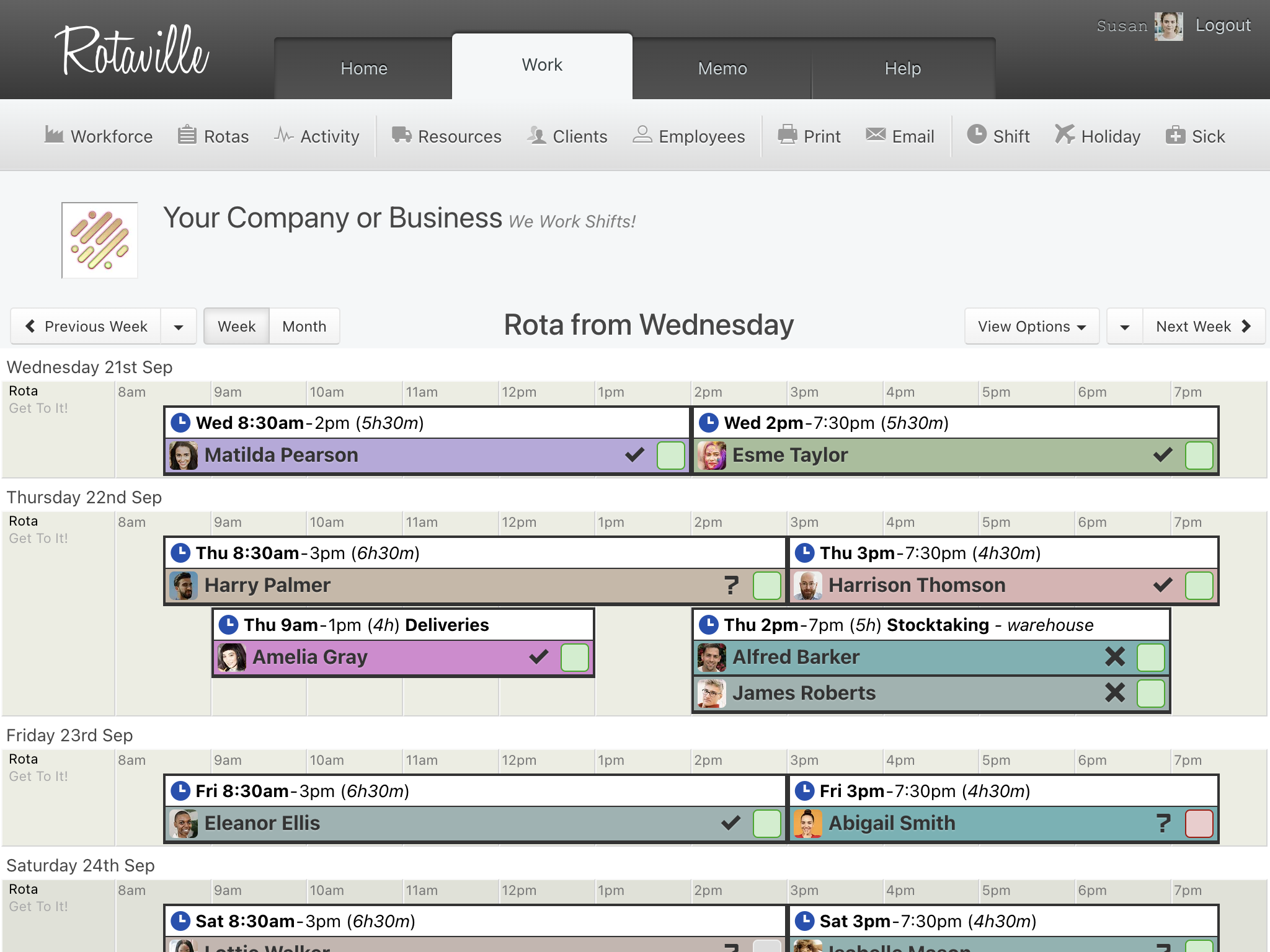Open the dropdown arrow beside Previous Week
The image size is (1270, 952).
179,327
